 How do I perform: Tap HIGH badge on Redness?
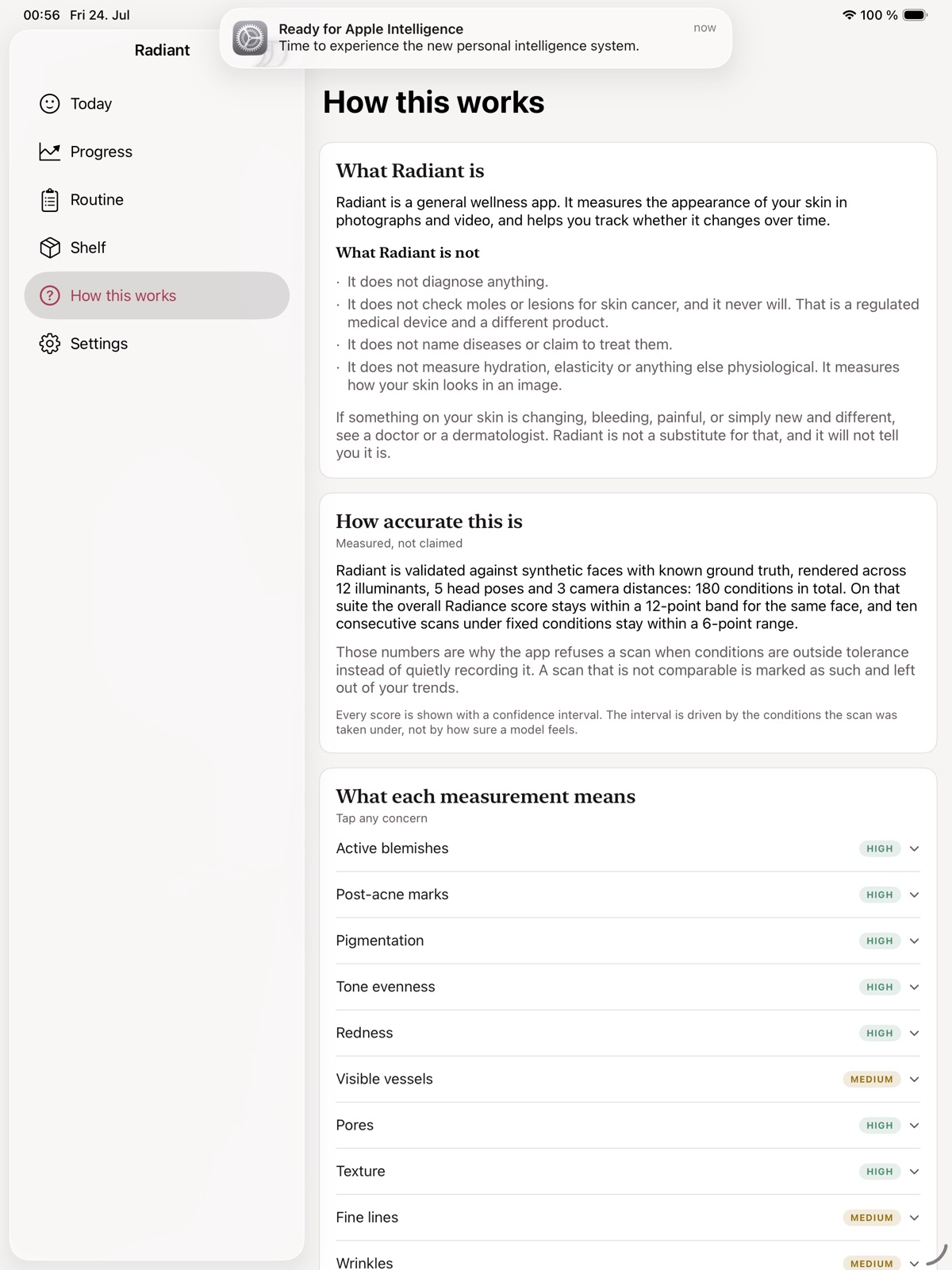879,1033
